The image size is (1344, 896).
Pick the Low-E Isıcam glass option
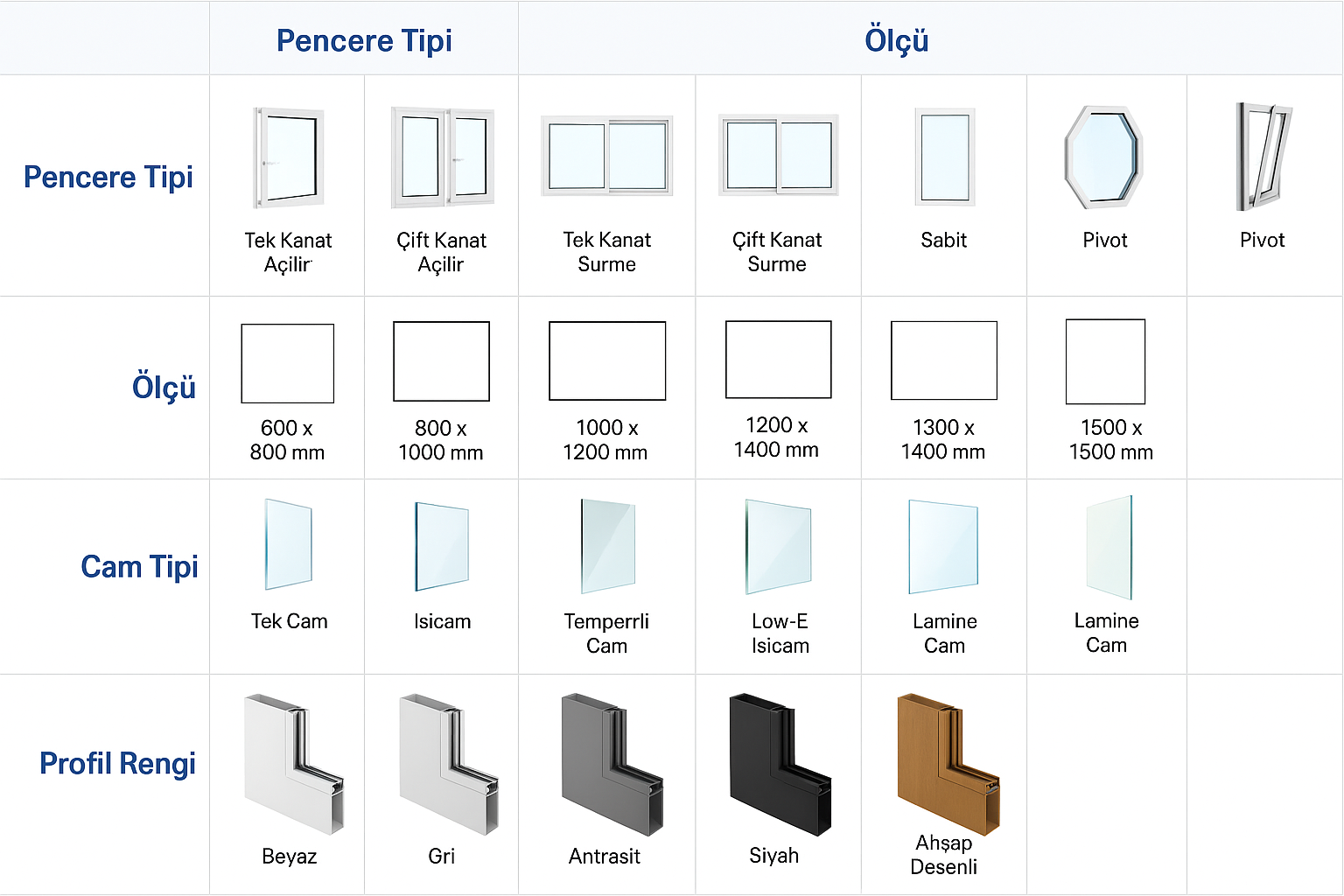pos(779,546)
